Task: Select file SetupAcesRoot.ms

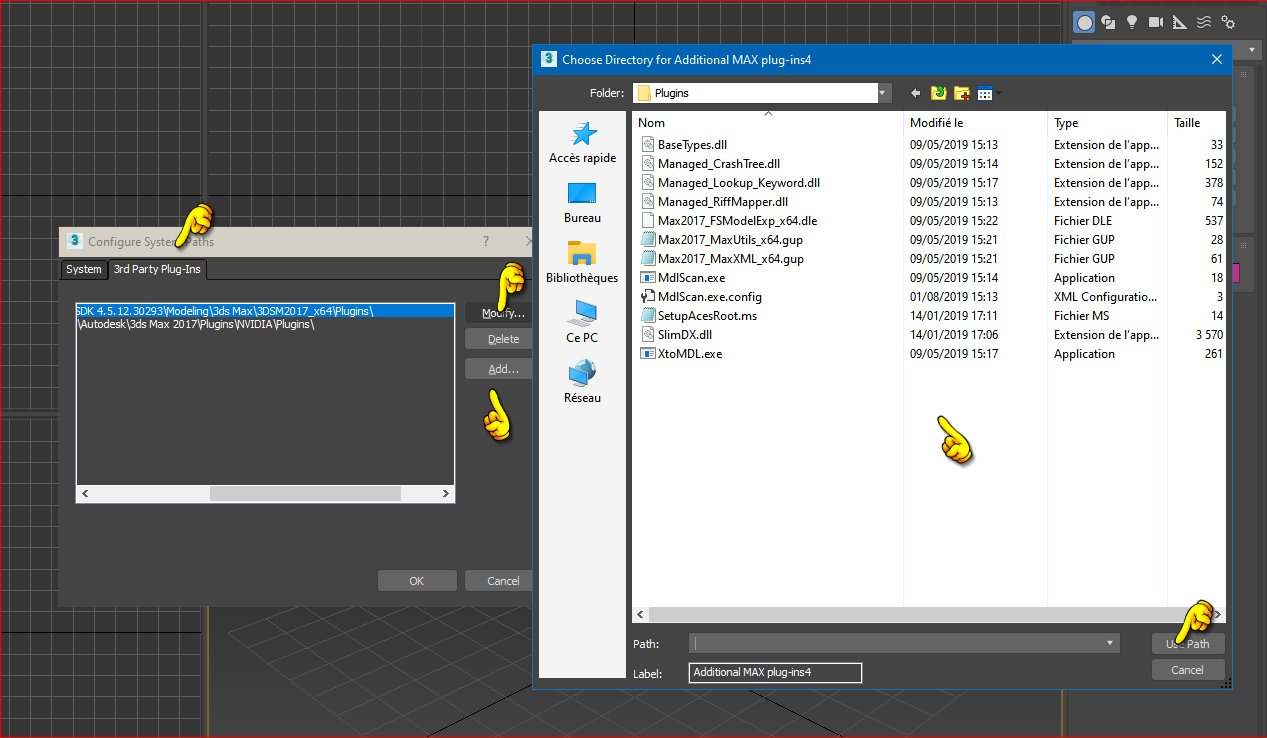Action: click(707, 316)
